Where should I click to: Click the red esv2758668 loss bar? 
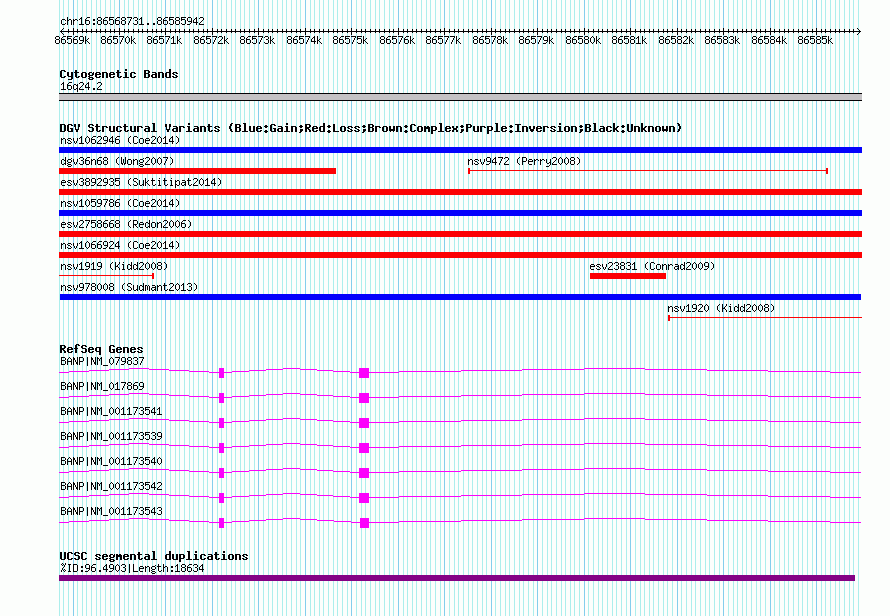(x=460, y=234)
